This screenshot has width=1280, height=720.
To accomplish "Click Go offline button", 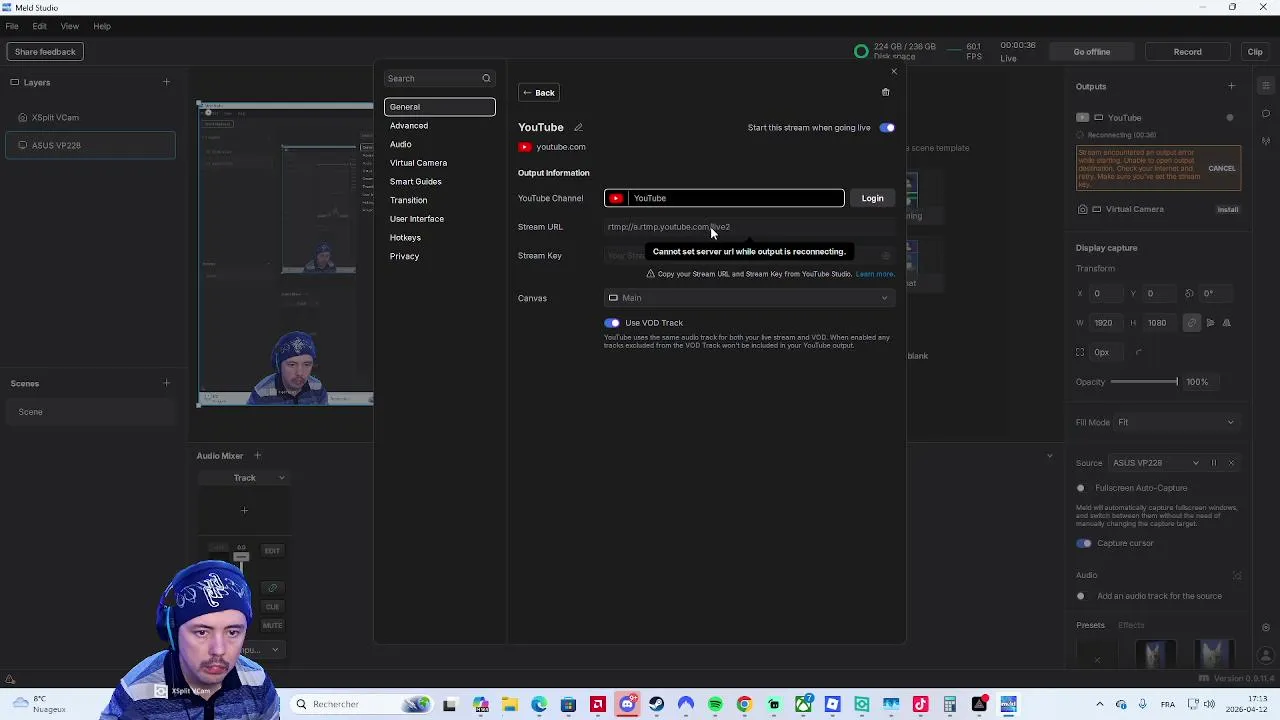I will click(x=1092, y=52).
